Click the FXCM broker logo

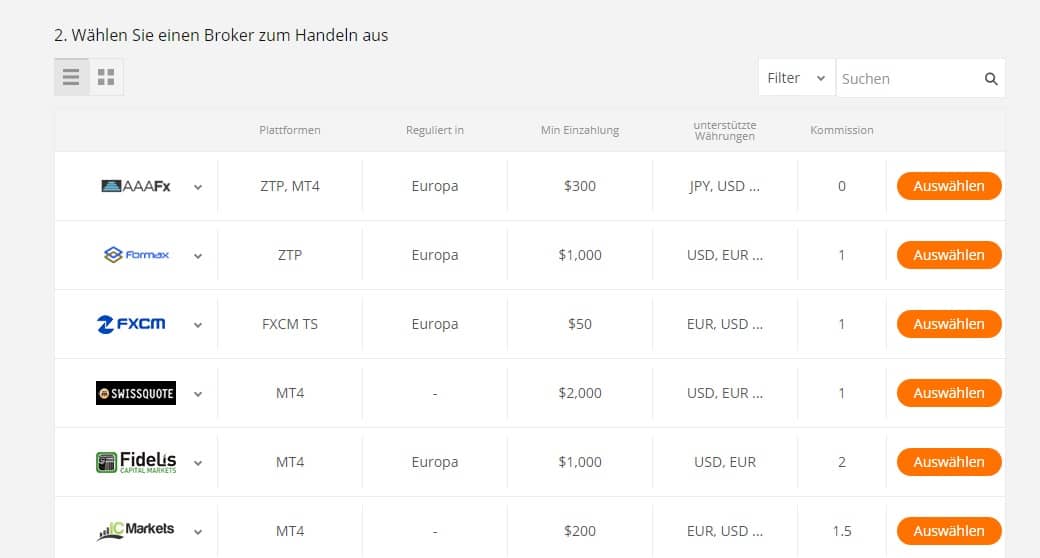[x=131, y=324]
